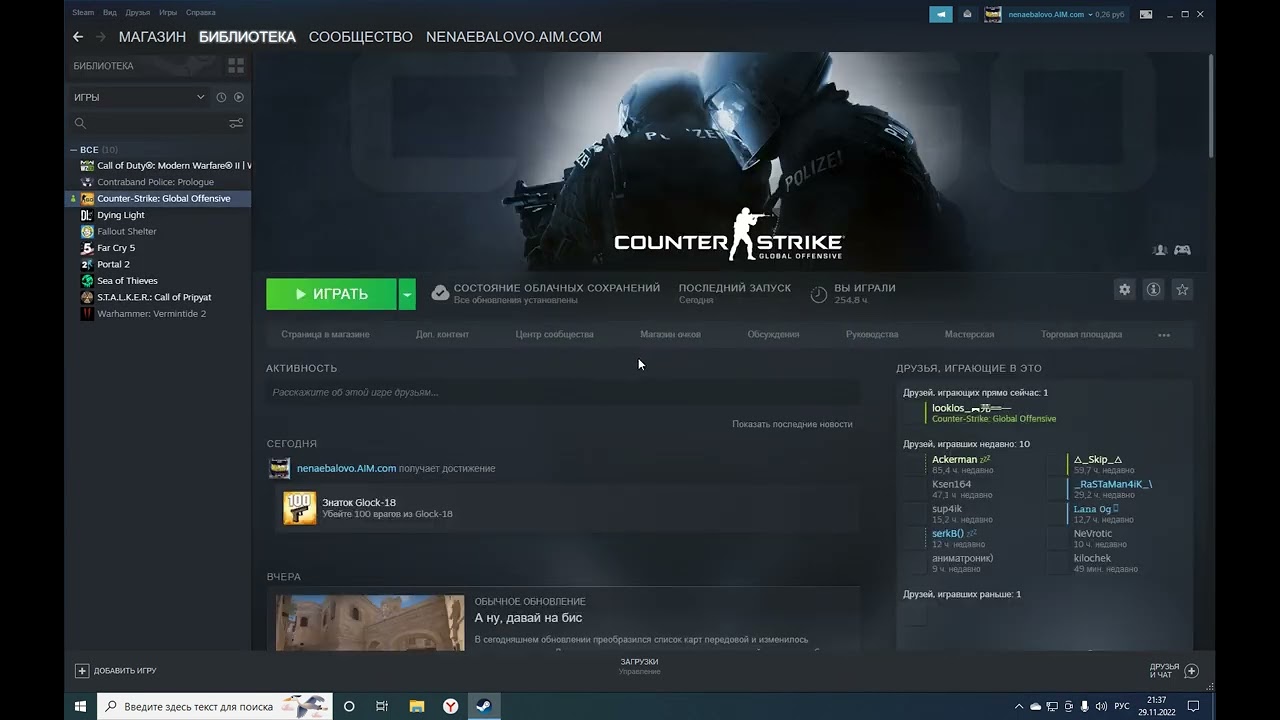Open account name dropdown
The width and height of the screenshot is (1280, 720).
[x=1053, y=14]
